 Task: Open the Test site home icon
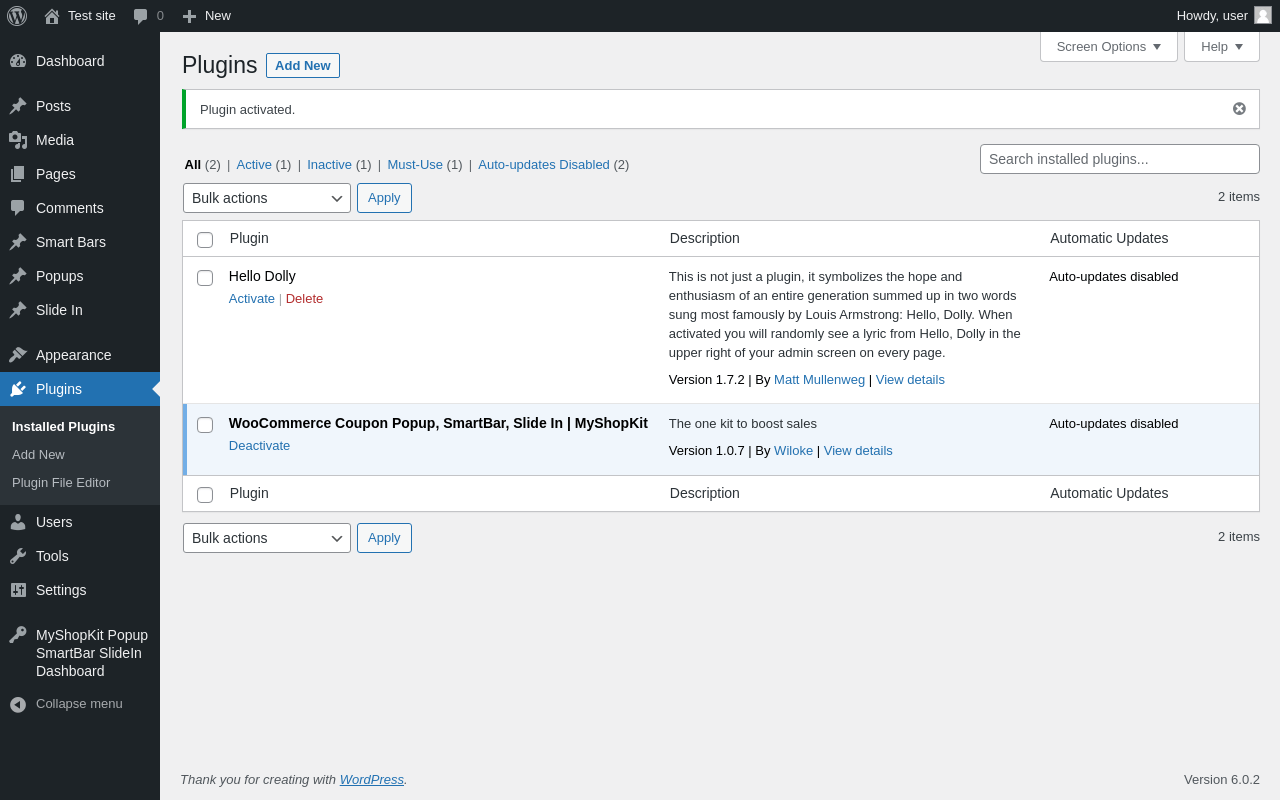click(52, 16)
